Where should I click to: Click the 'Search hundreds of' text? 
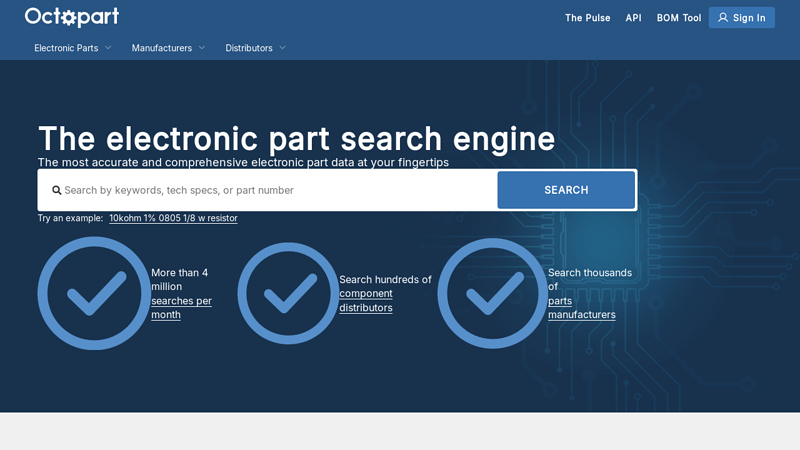tap(385, 280)
